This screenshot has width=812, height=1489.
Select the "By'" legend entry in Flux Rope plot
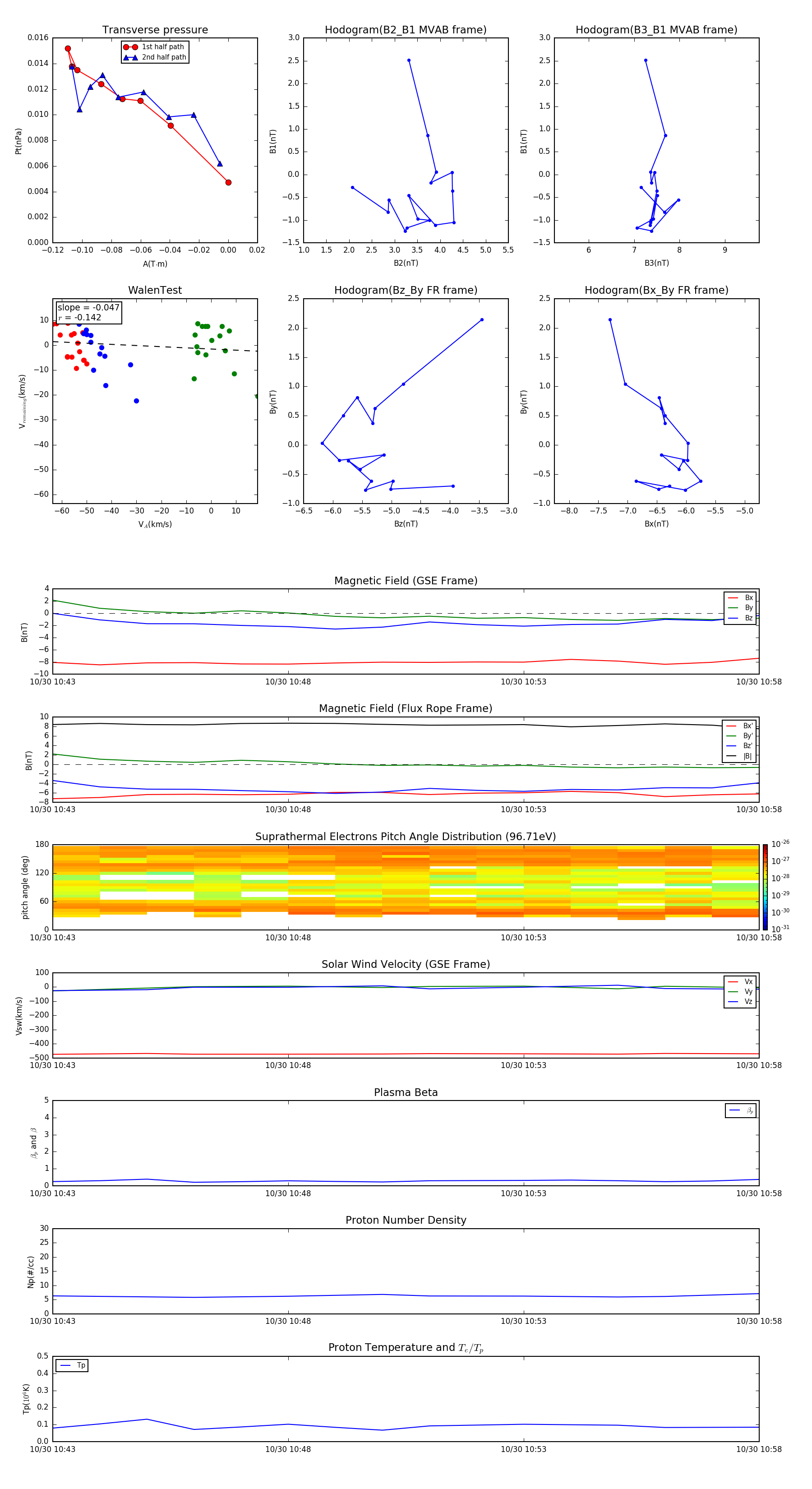pos(739,736)
